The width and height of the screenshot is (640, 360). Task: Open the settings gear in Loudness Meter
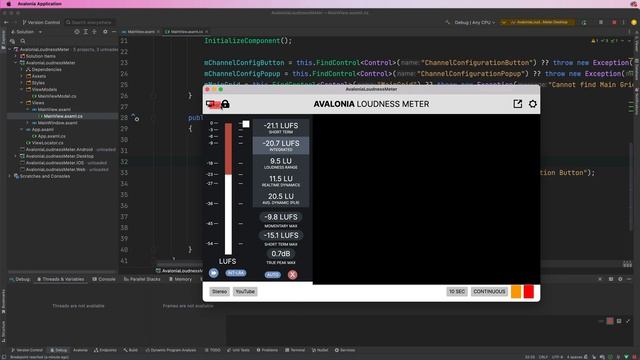(x=533, y=104)
